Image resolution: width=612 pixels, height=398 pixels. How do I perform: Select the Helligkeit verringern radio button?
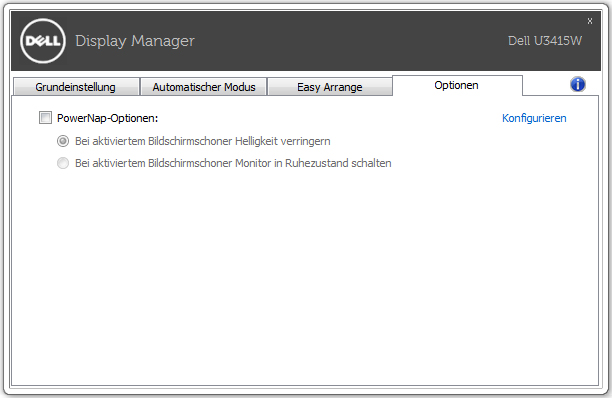[x=63, y=141]
